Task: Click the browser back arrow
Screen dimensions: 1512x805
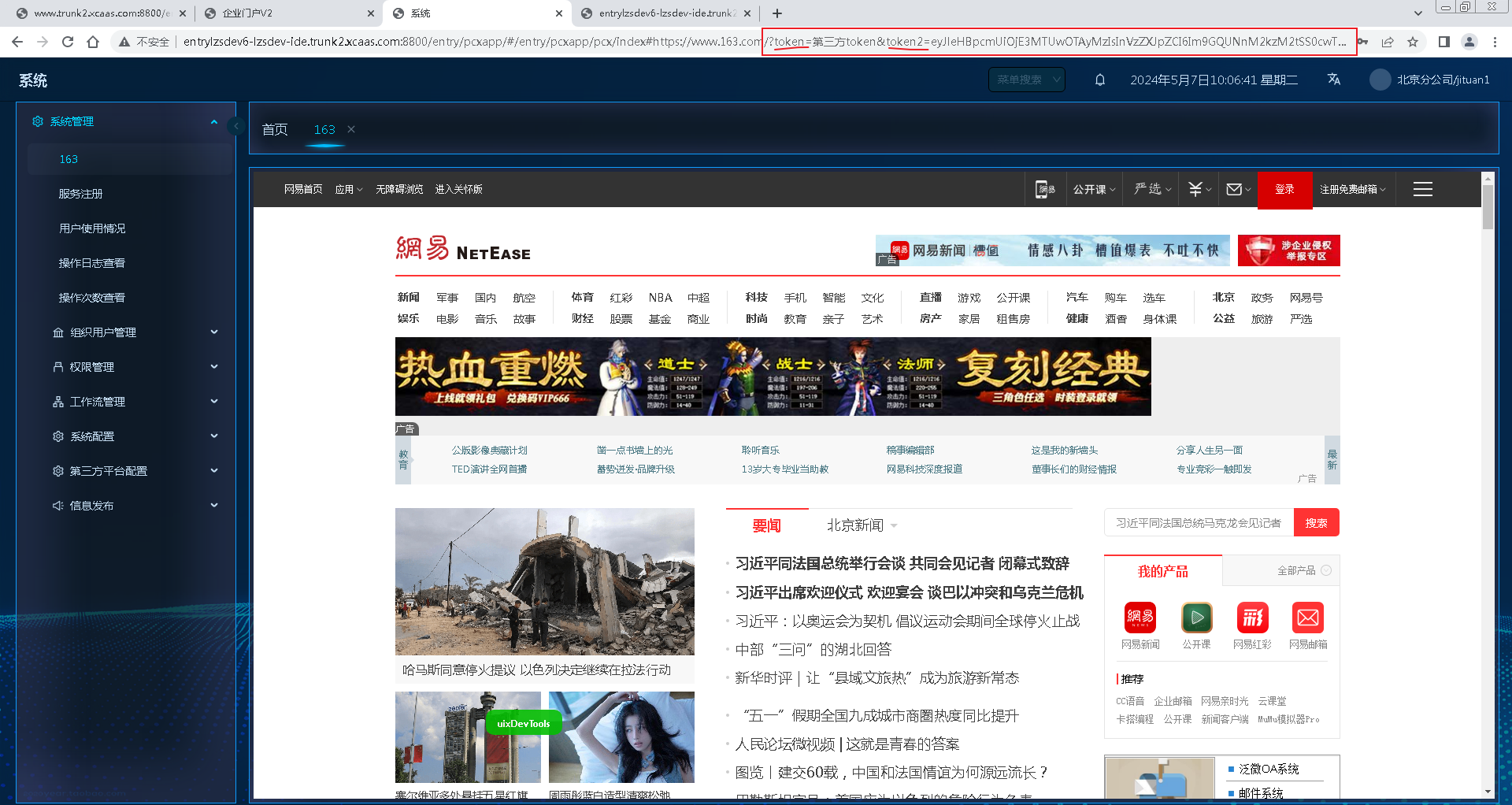Action: pyautogui.click(x=17, y=42)
